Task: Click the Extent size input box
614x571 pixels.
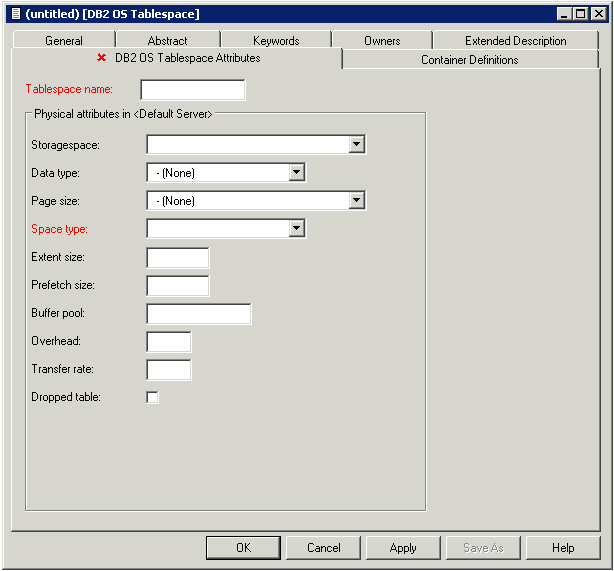Action: (177, 258)
